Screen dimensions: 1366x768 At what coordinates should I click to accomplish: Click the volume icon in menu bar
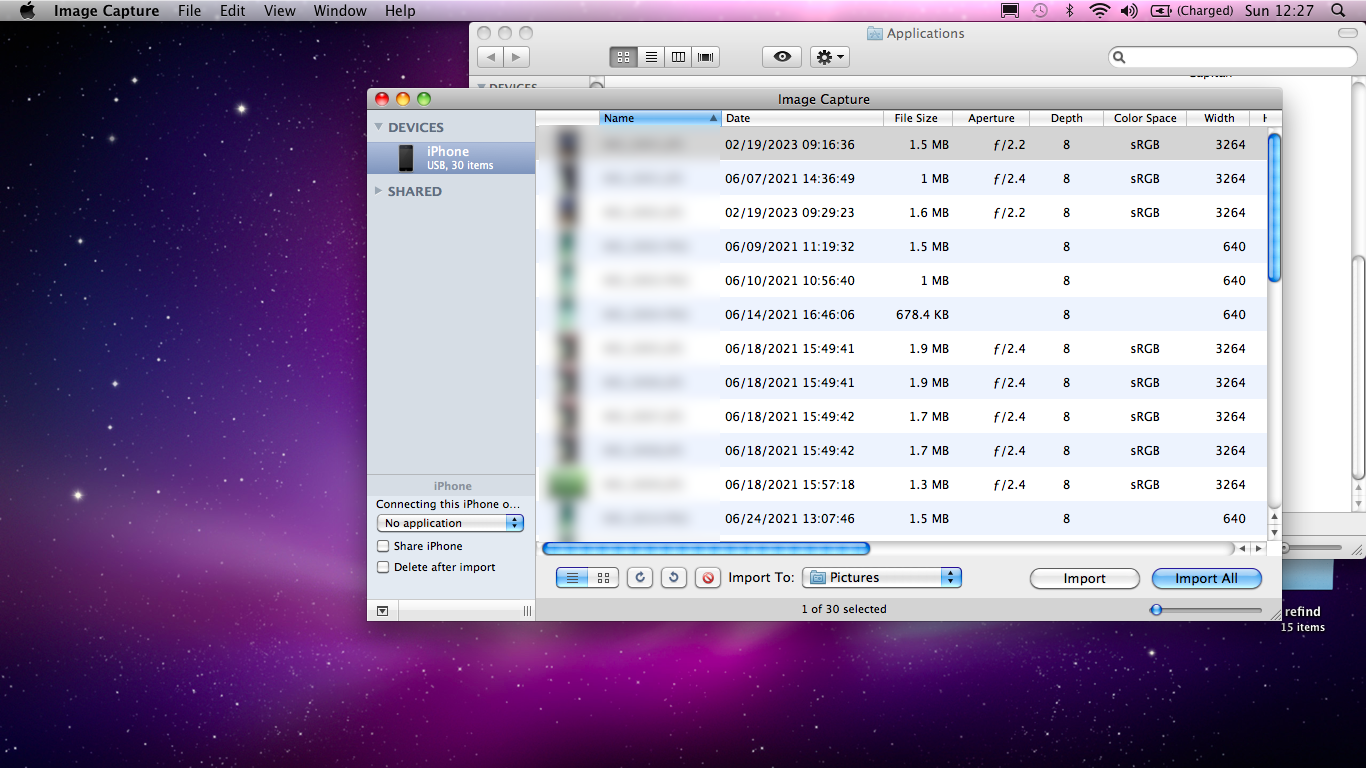coord(1129,11)
